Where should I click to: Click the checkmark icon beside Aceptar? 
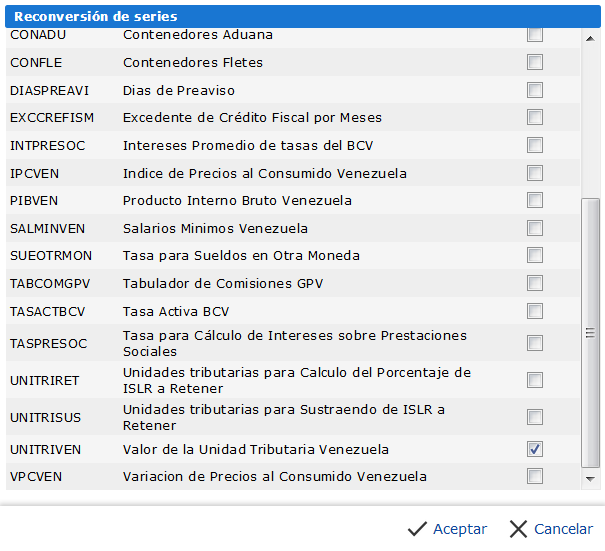tap(418, 528)
